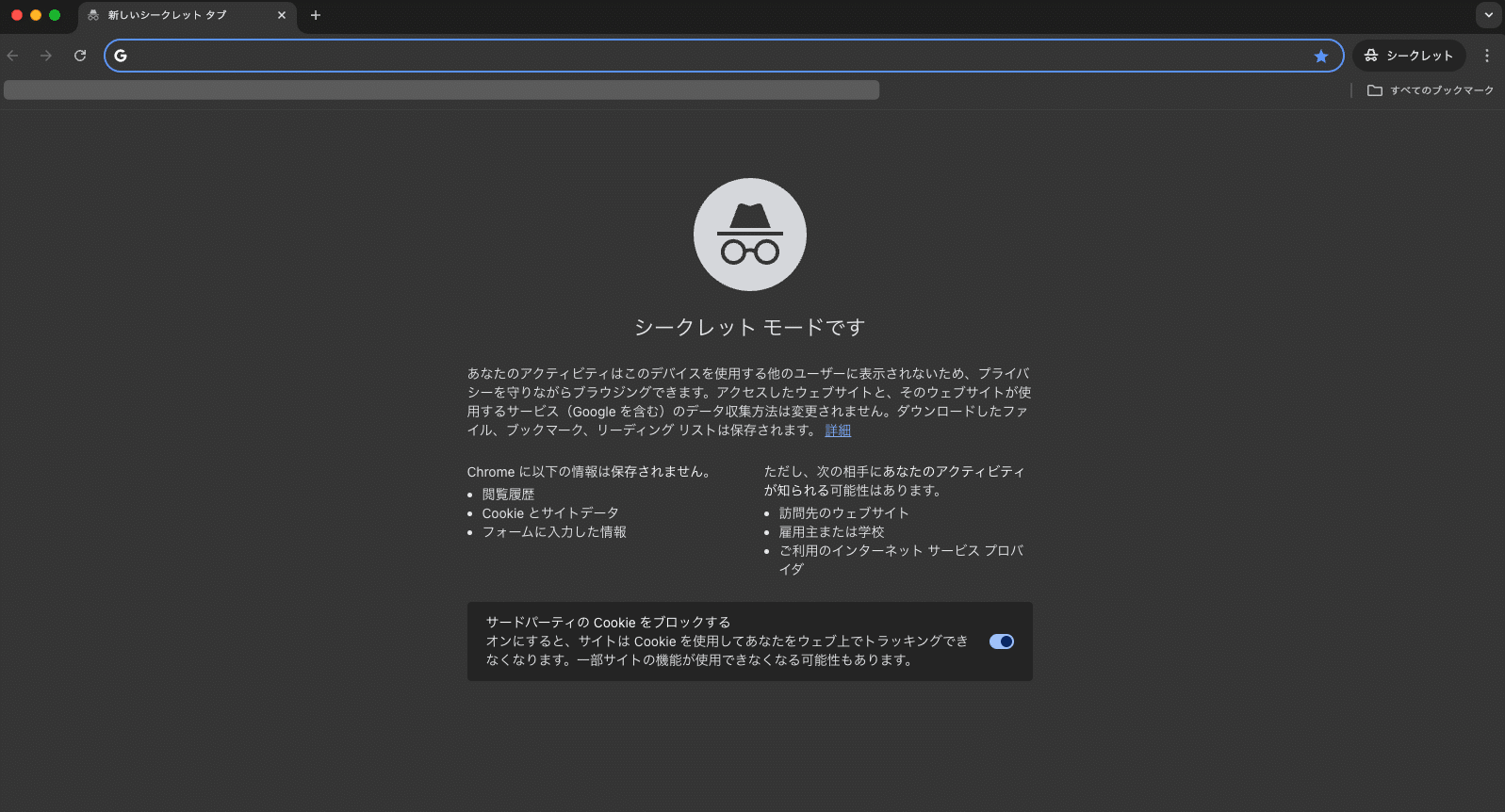Click the シークレット モードです heading
Screen dimensions: 1505x812
[x=750, y=327]
